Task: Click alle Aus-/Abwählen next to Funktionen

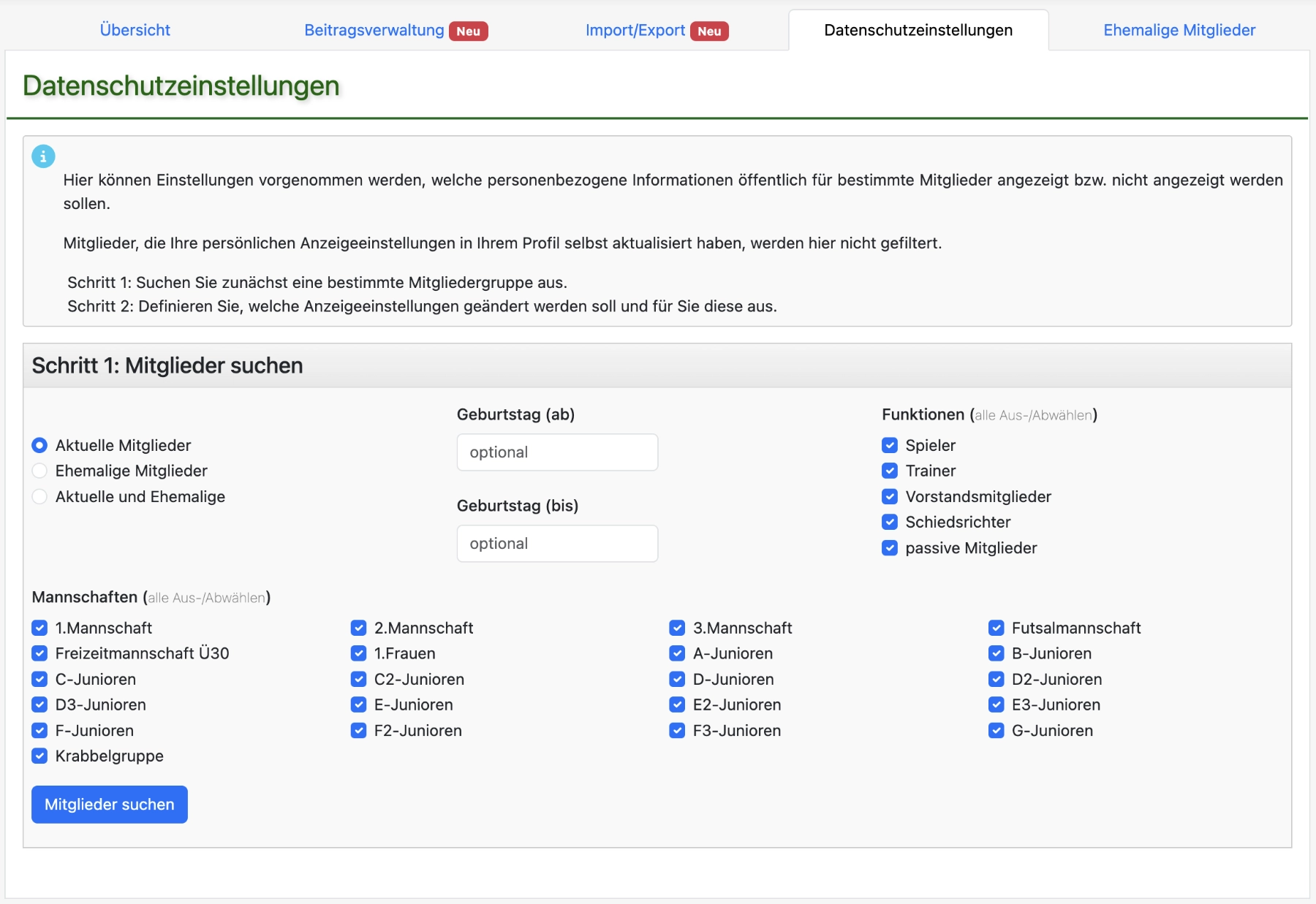Action: coord(1032,414)
